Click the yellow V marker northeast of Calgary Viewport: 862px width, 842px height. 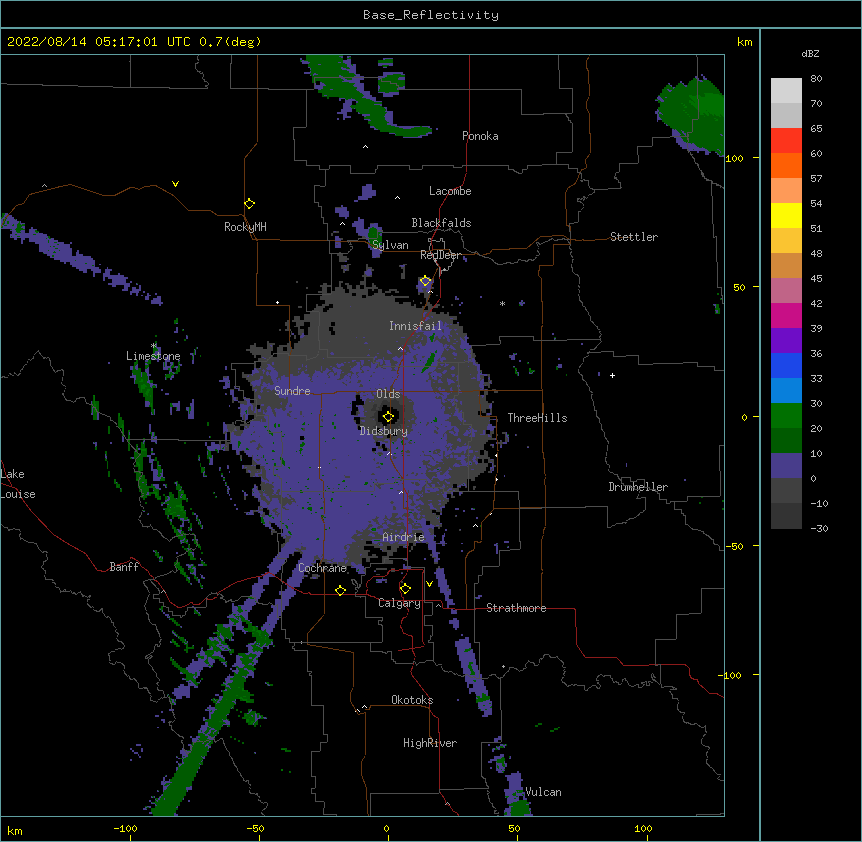pos(429,584)
